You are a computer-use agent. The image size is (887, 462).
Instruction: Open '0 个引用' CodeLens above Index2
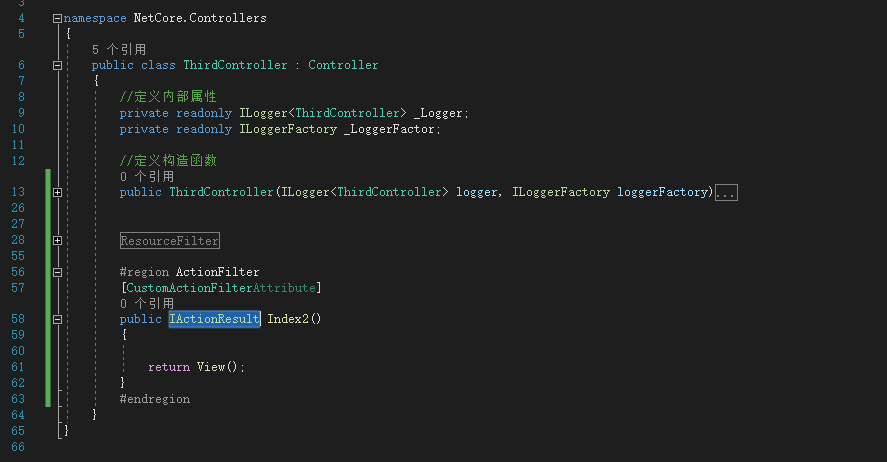pyautogui.click(x=146, y=303)
